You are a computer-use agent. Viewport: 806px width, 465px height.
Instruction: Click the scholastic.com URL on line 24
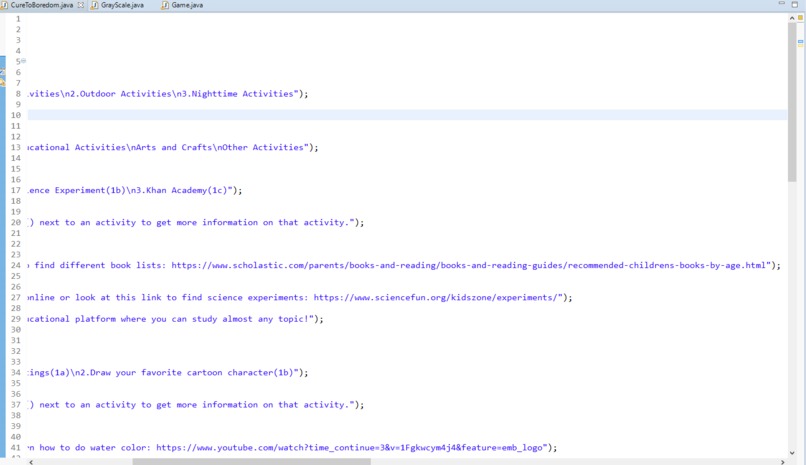pos(468,265)
